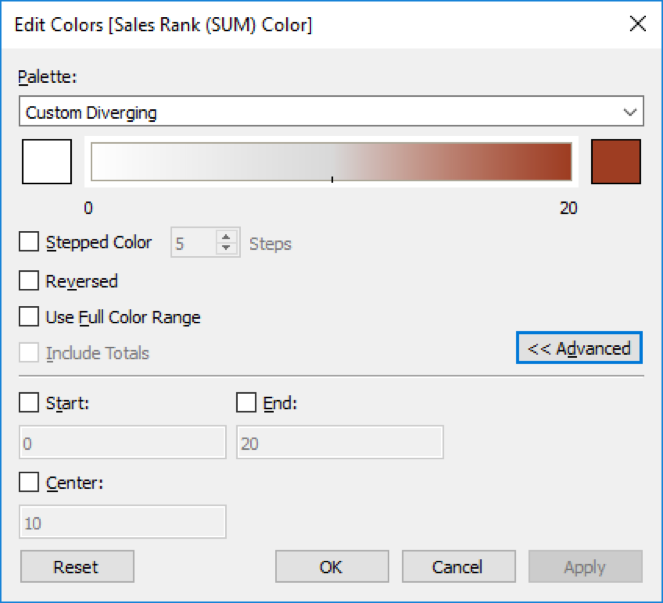Close the Edit Colors dialog
The image size is (663, 603).
pyautogui.click(x=637, y=25)
